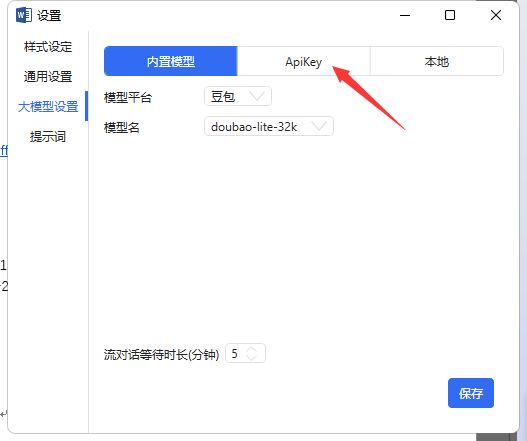
Task: Close the 设置 dialog
Action: [496, 15]
